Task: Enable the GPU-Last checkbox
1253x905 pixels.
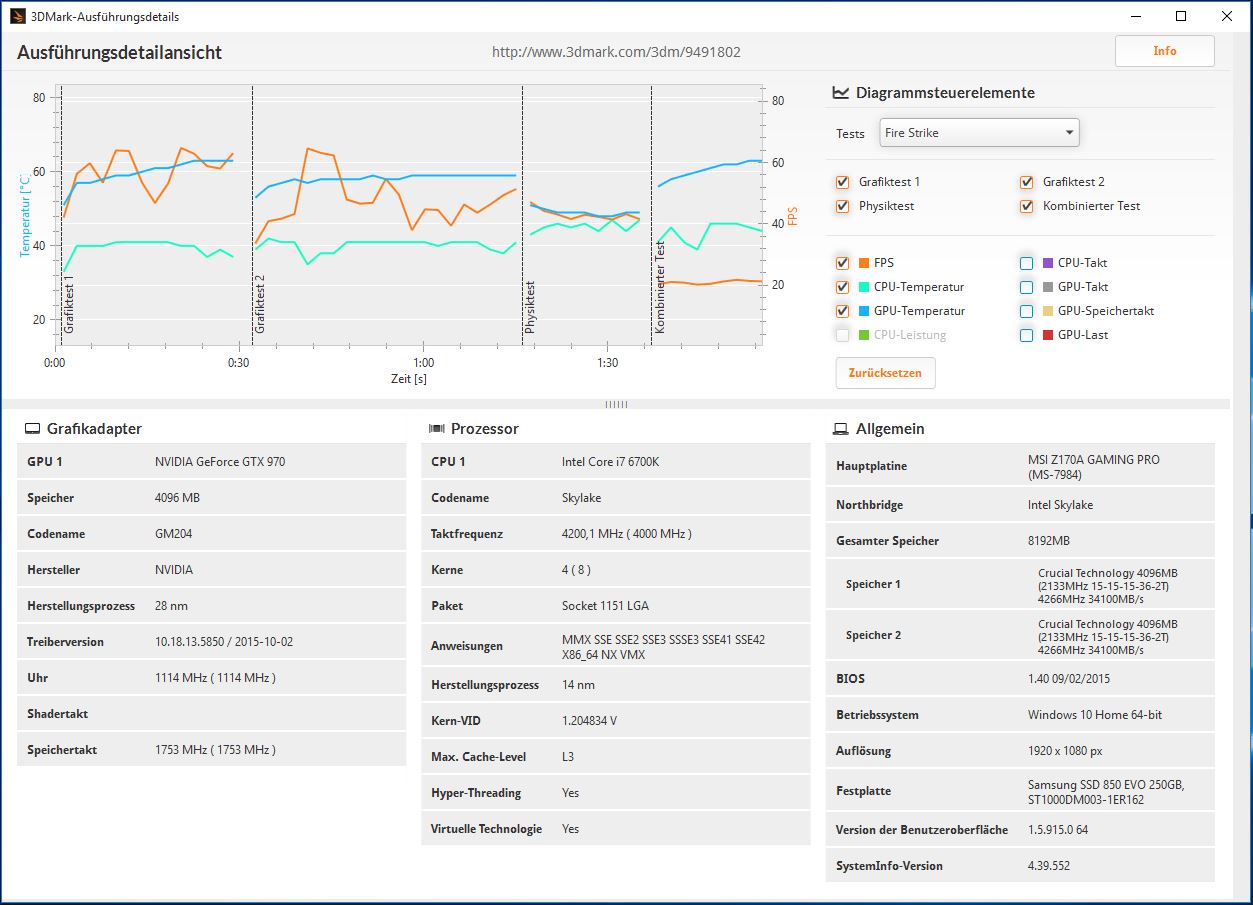Action: (x=1026, y=335)
